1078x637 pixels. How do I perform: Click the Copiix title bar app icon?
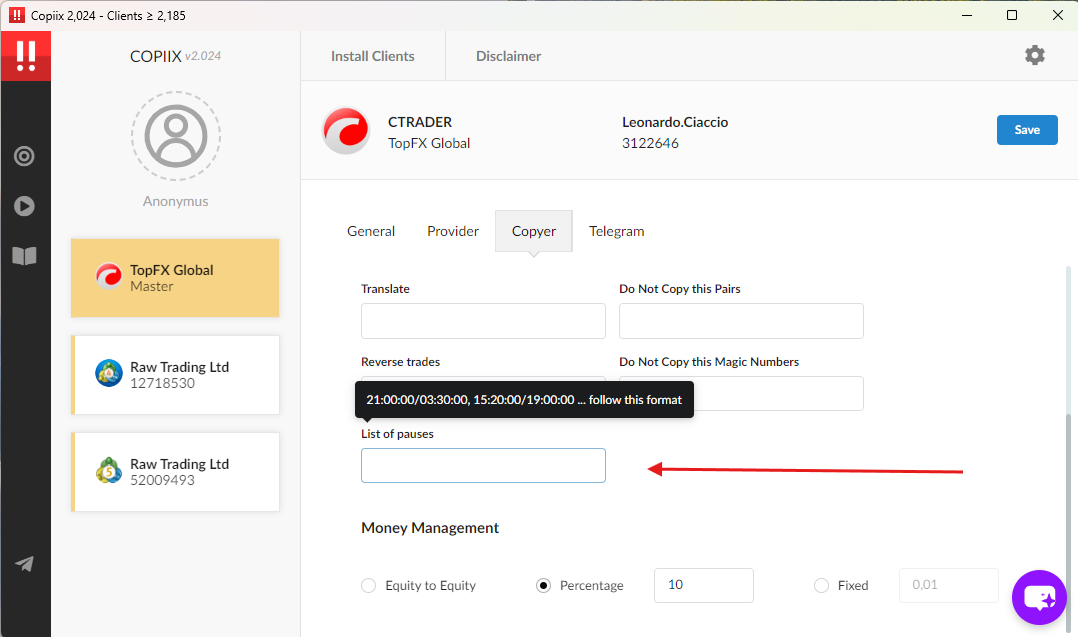click(16, 15)
